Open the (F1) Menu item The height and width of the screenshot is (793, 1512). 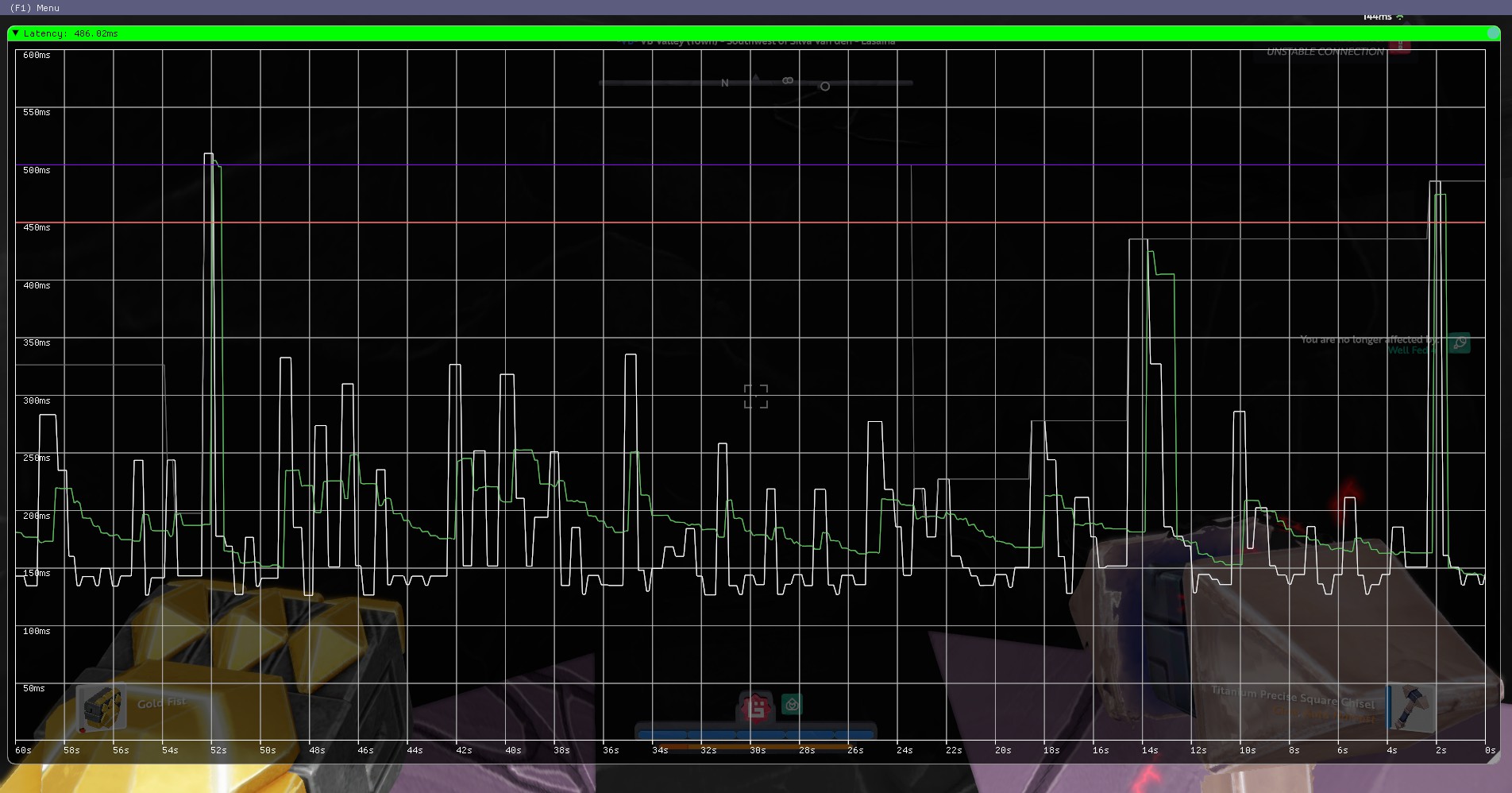34,8
